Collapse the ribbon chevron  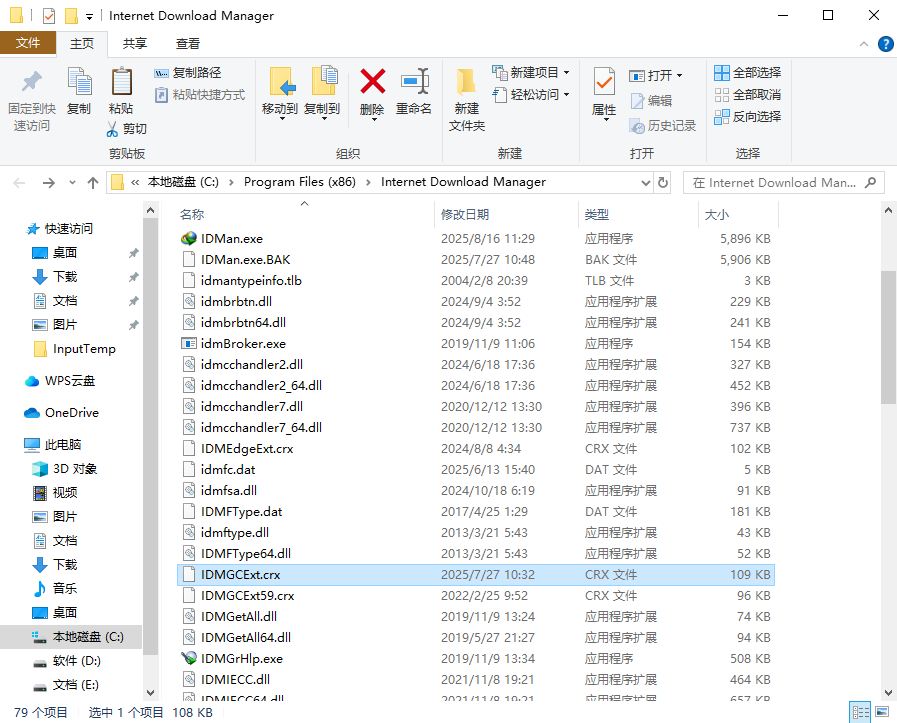tap(864, 43)
